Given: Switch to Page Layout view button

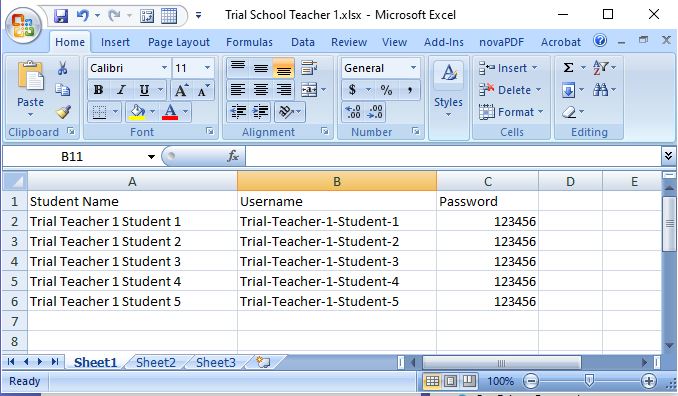Looking at the screenshot, I should coord(450,381).
